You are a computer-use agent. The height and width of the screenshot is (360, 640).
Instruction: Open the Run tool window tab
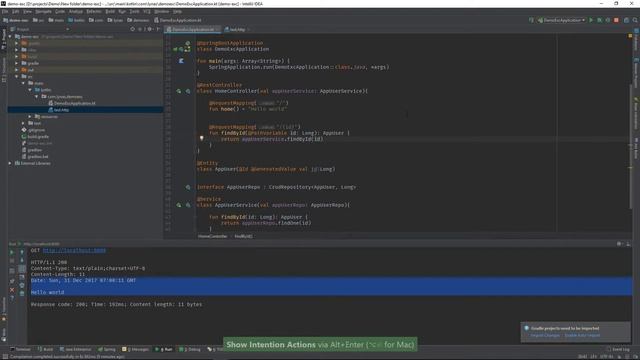tap(164, 349)
